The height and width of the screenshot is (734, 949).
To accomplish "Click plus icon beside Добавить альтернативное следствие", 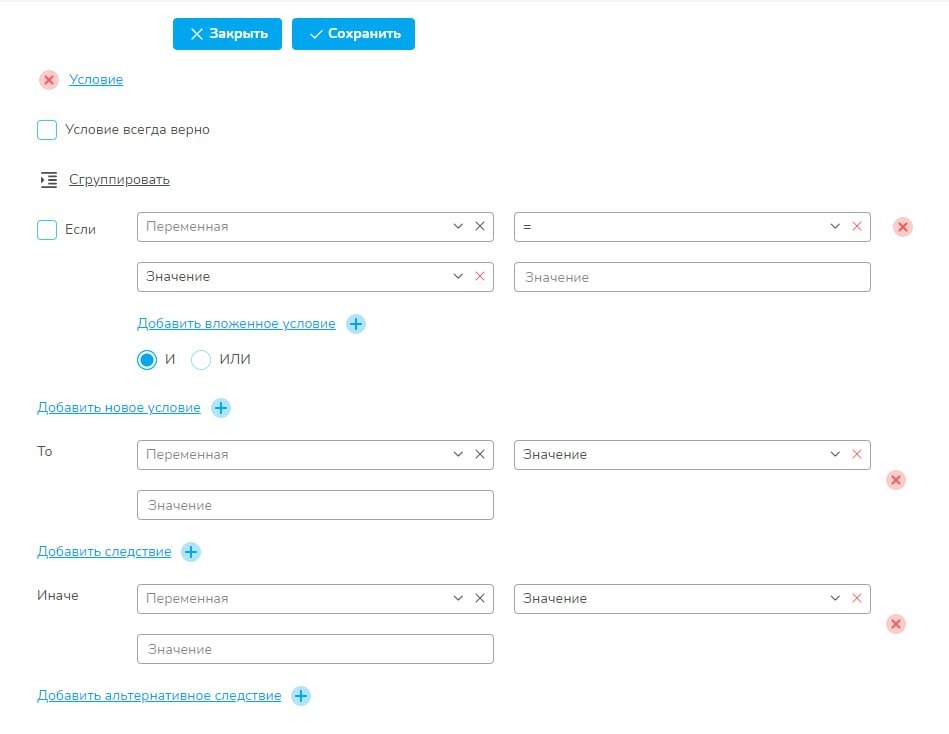I will coord(301,696).
